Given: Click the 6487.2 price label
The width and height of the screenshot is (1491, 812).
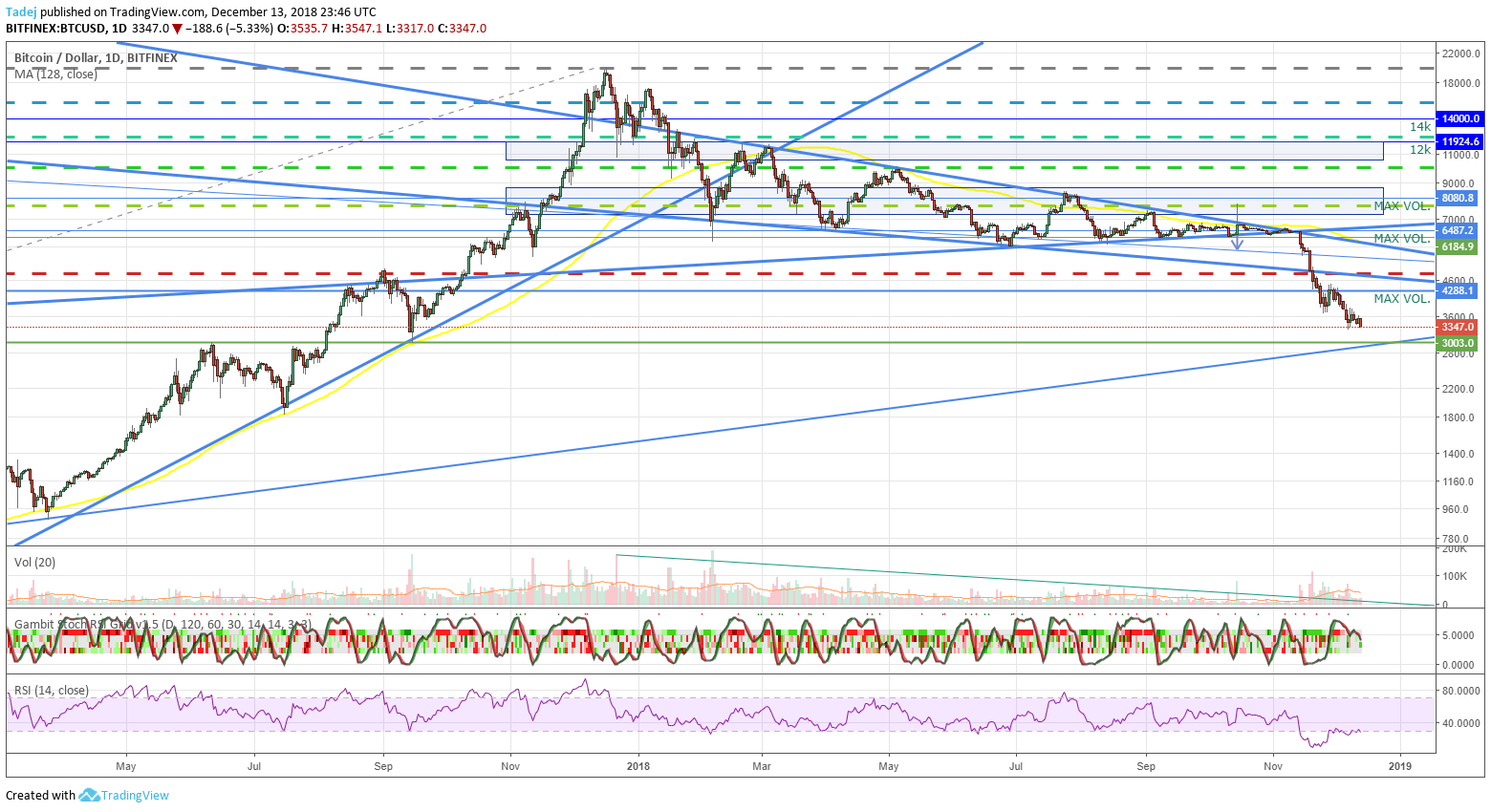Looking at the screenshot, I should tap(1458, 230).
